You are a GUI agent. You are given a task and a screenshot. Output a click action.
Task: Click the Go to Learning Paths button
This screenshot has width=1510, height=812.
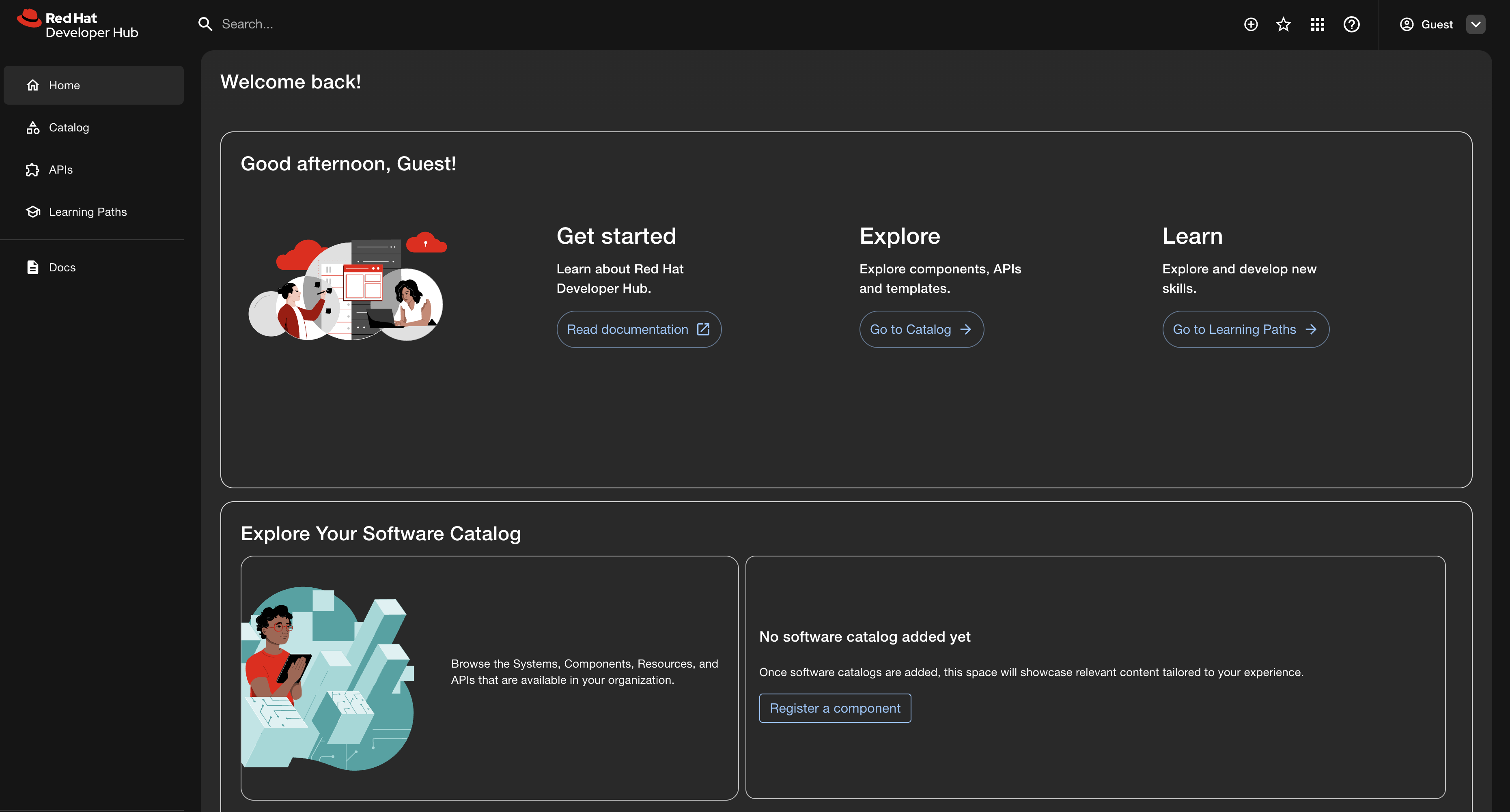[x=1246, y=329]
